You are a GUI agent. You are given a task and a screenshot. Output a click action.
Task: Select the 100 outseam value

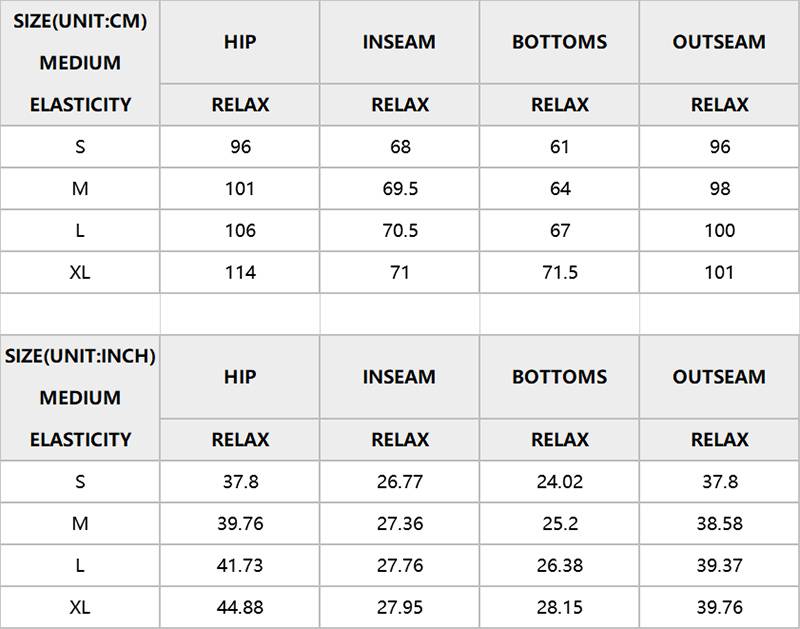pos(719,231)
